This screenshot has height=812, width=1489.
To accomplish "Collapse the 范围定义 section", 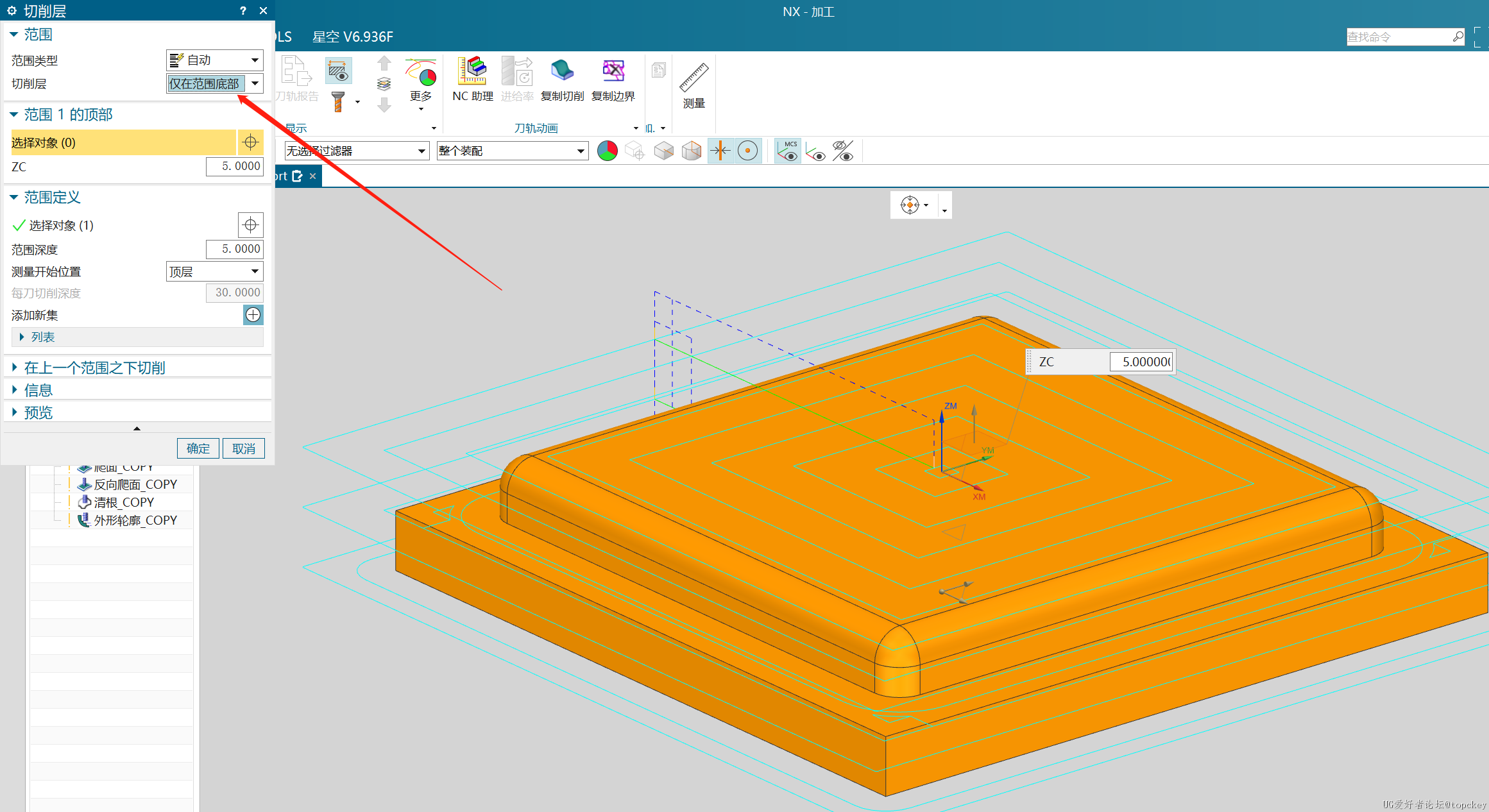I will [13, 197].
